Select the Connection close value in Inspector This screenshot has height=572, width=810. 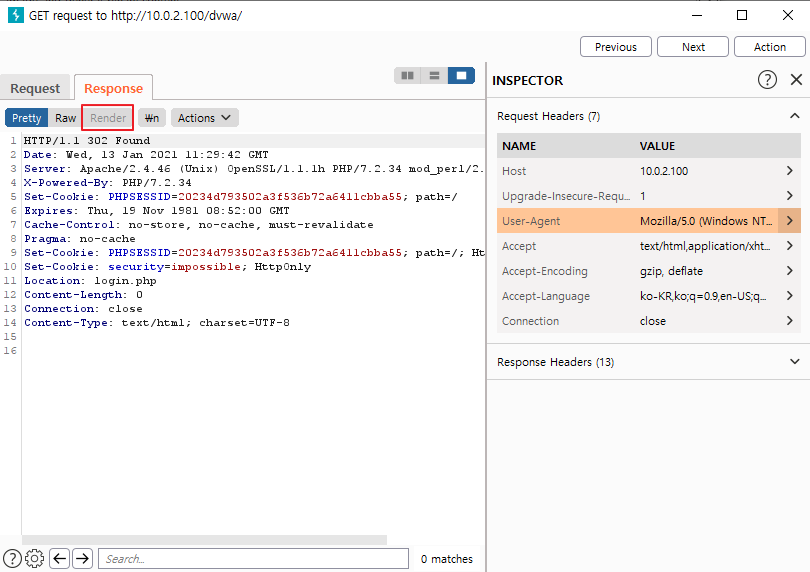(x=653, y=321)
